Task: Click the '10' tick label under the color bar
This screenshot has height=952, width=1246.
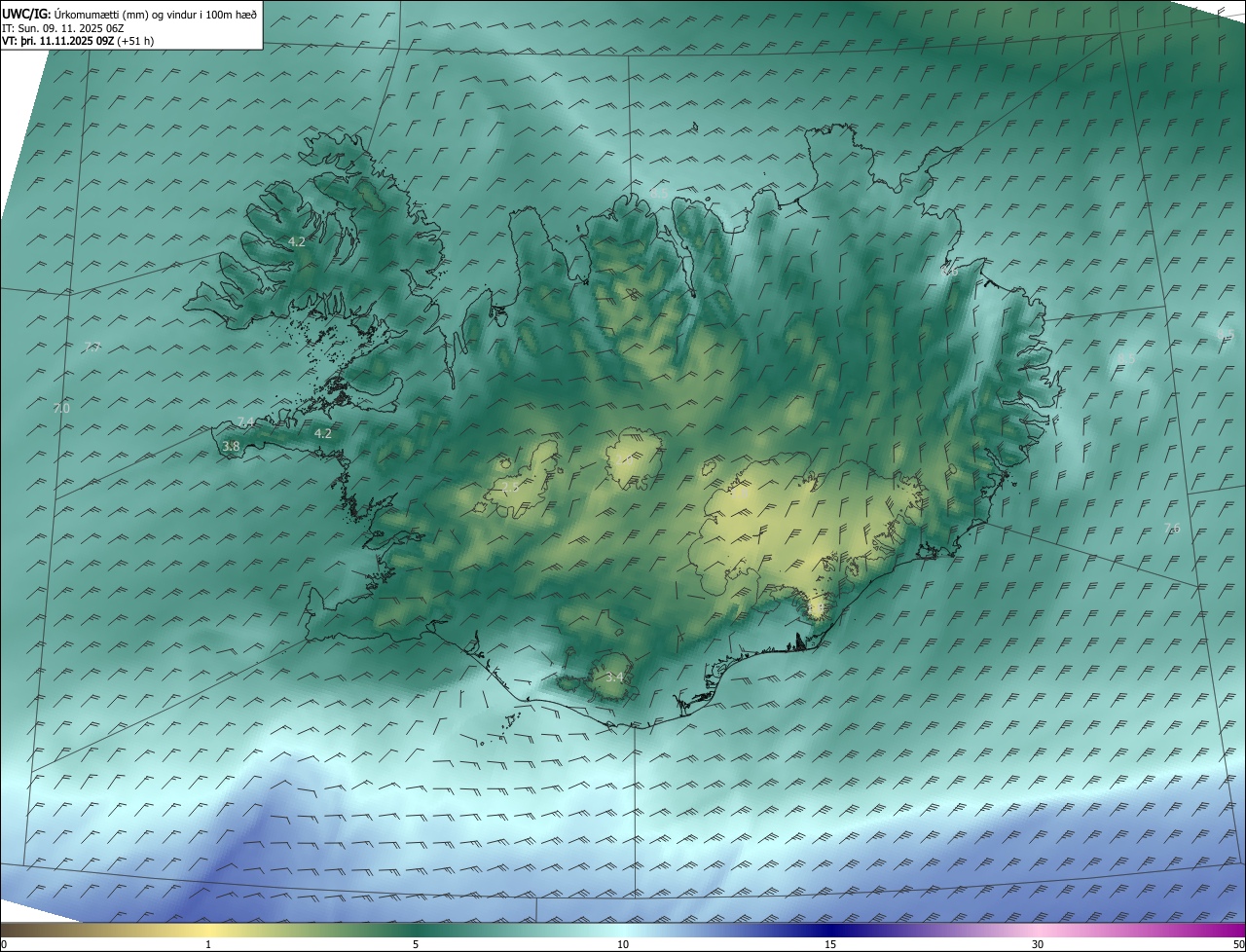Action: (x=623, y=945)
